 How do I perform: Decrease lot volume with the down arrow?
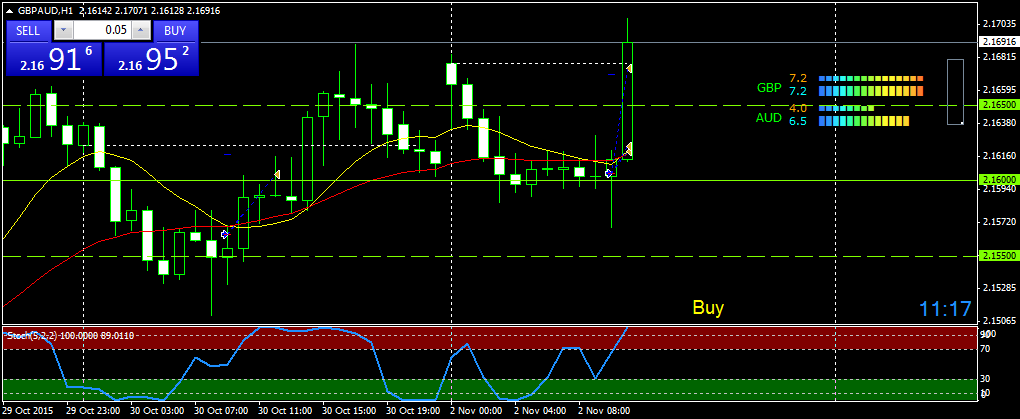(63, 30)
